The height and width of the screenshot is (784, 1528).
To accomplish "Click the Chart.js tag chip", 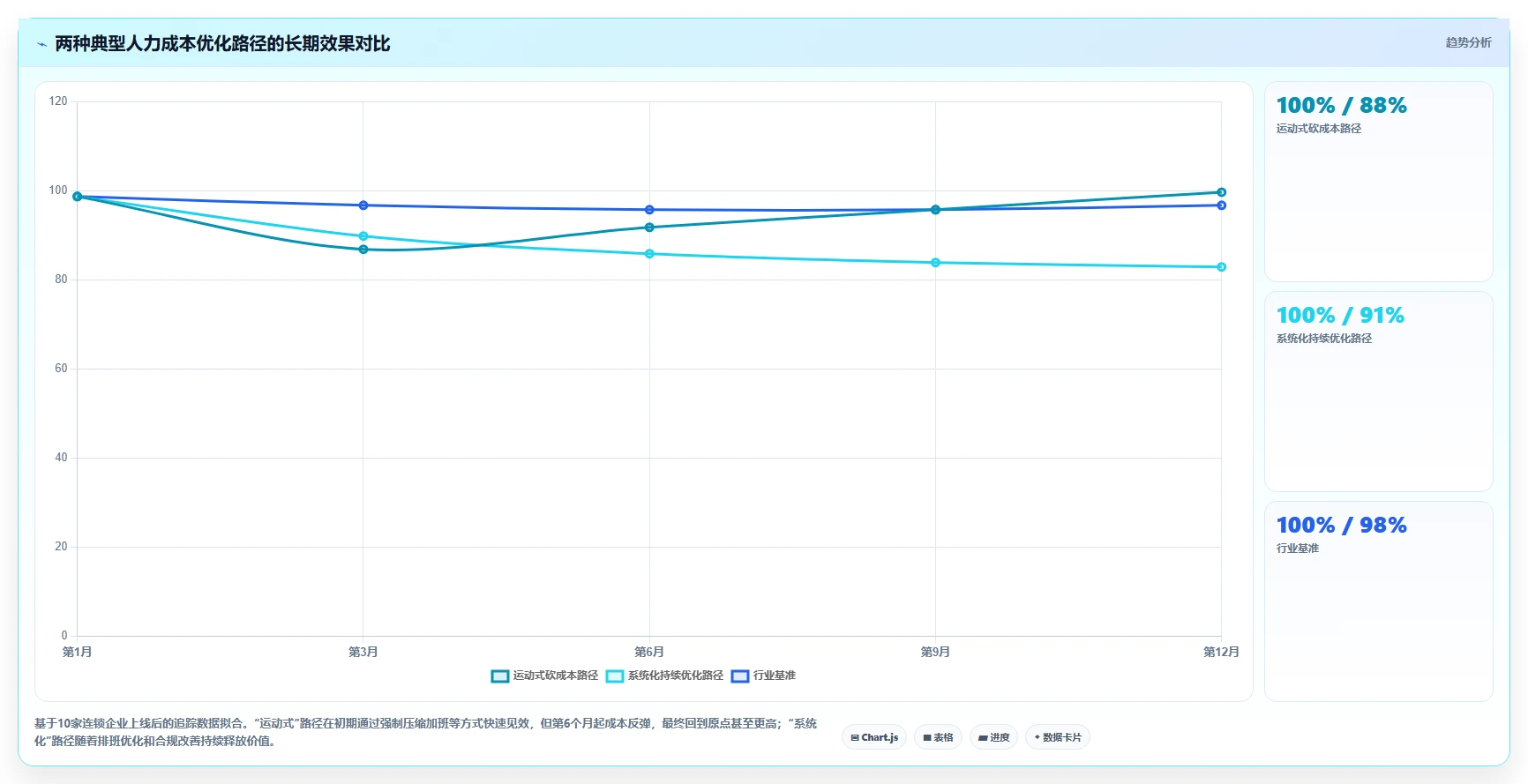I will click(874, 737).
